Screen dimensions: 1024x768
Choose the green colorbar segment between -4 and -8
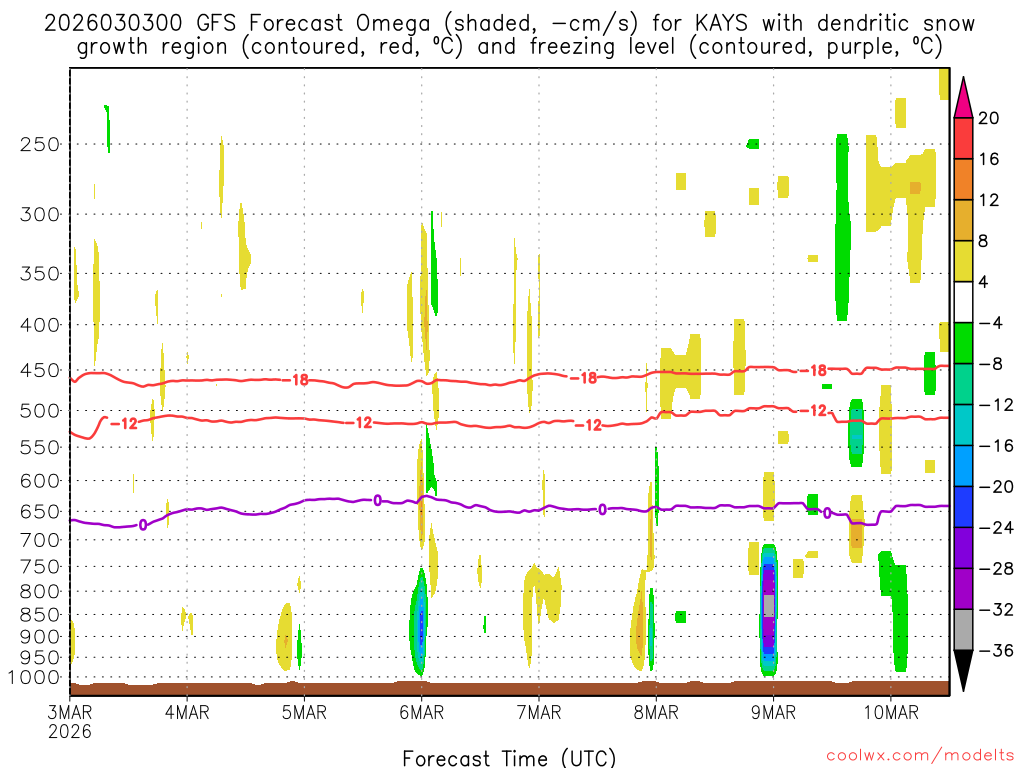963,343
